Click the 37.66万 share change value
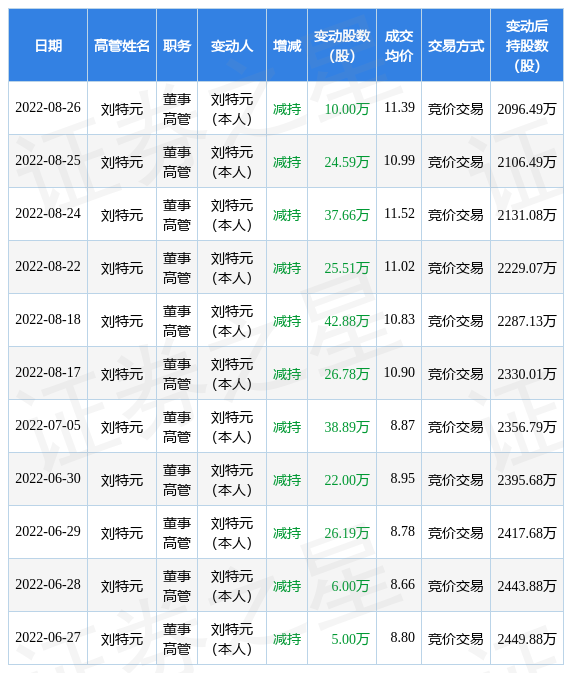The image size is (564, 673). (x=347, y=215)
